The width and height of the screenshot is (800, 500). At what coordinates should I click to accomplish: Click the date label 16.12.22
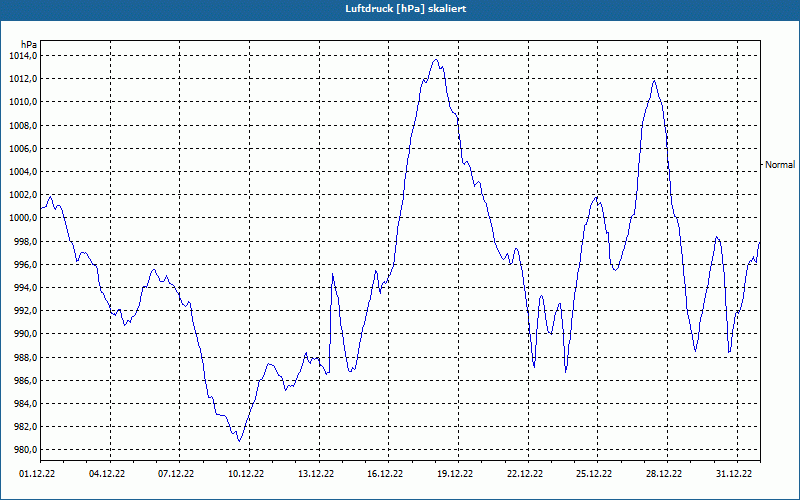pyautogui.click(x=385, y=474)
